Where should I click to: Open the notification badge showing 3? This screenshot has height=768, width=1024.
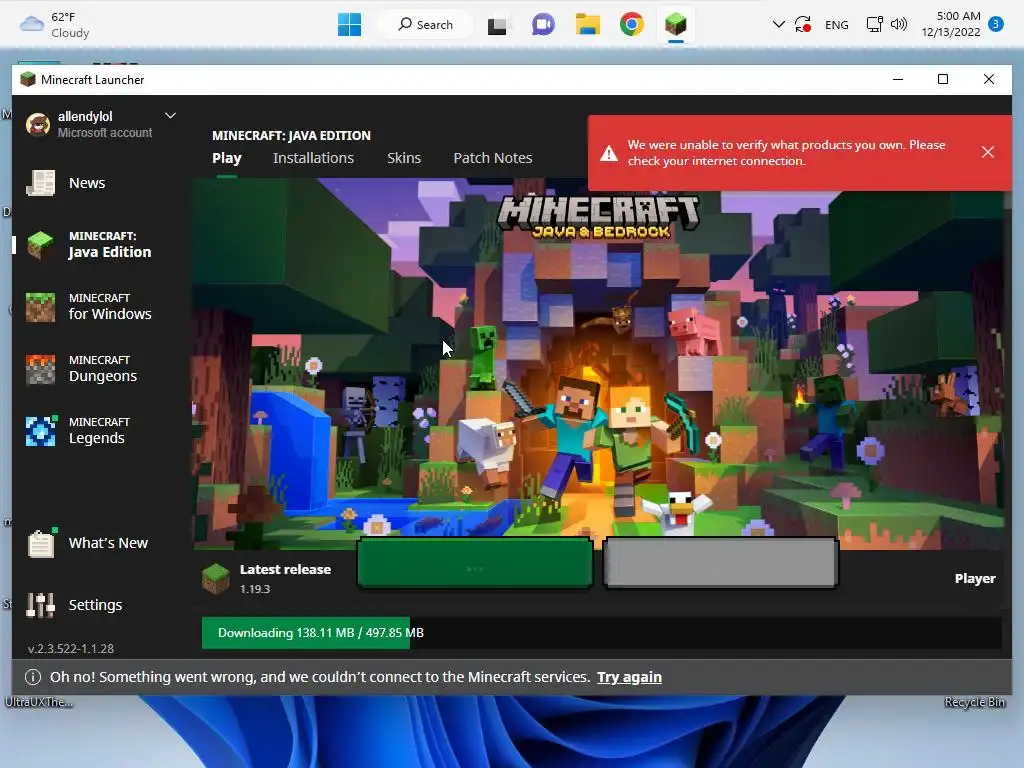point(995,24)
